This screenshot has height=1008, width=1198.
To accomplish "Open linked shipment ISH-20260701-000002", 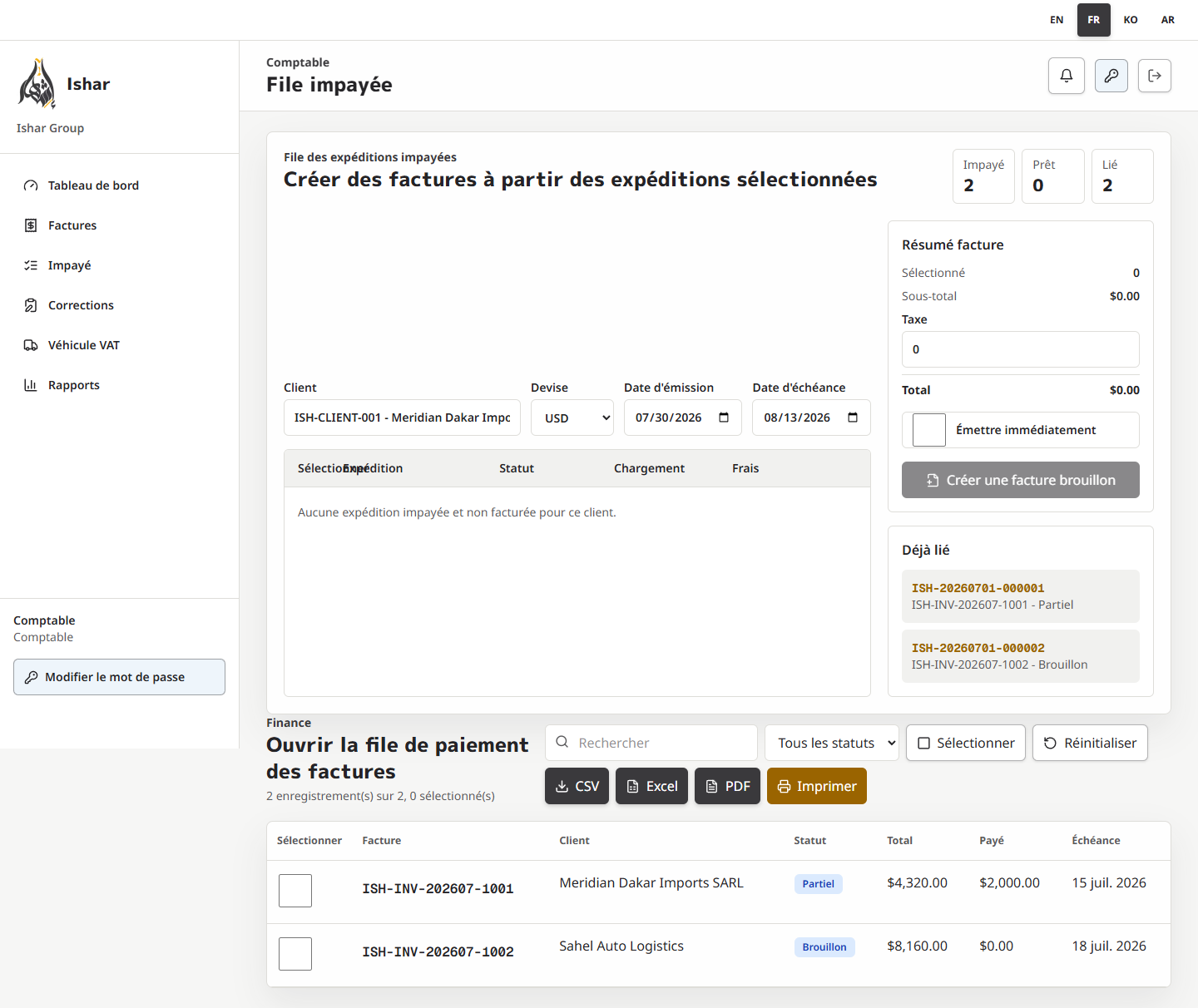I will pyautogui.click(x=1021, y=656).
